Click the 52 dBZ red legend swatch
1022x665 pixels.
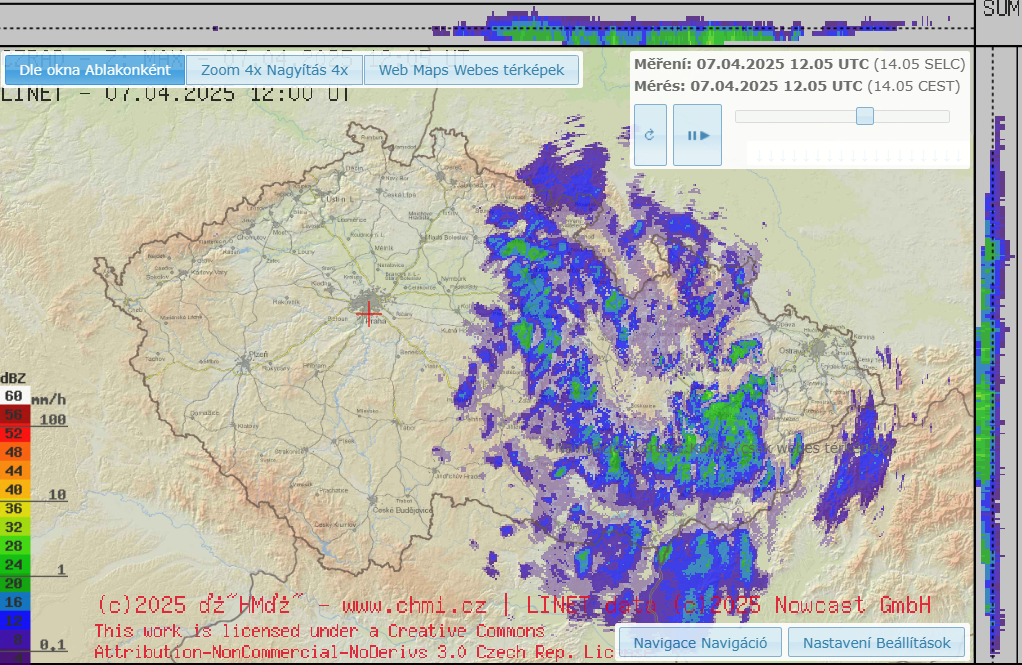[14, 433]
